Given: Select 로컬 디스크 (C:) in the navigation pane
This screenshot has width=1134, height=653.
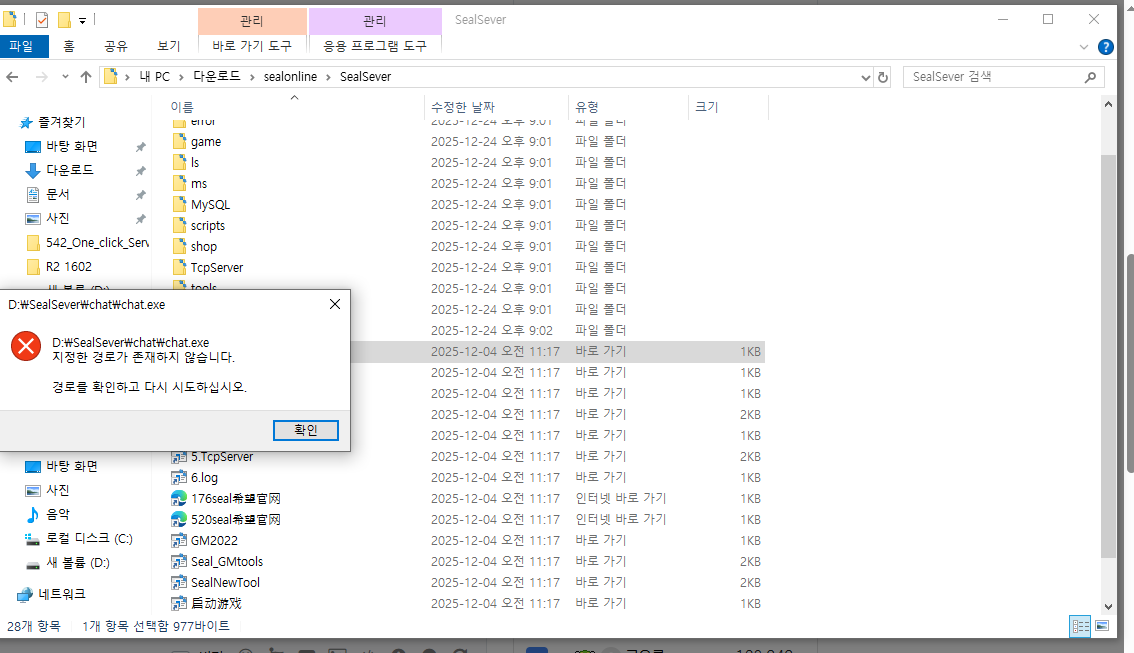Looking at the screenshot, I should coord(89,538).
